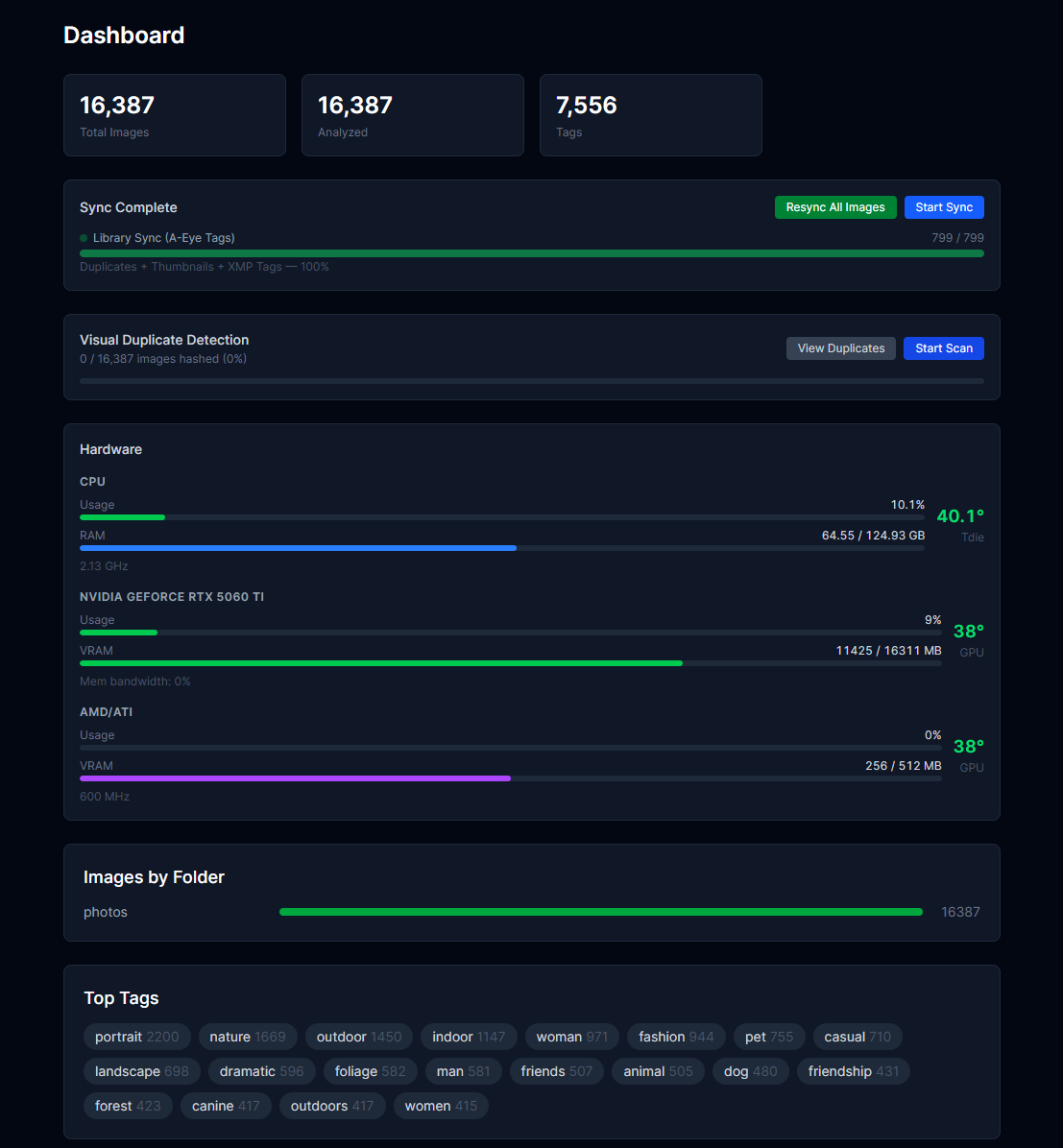Click the 16387 folder image count
Screen dimensions: 1063x1148
(x=960, y=912)
